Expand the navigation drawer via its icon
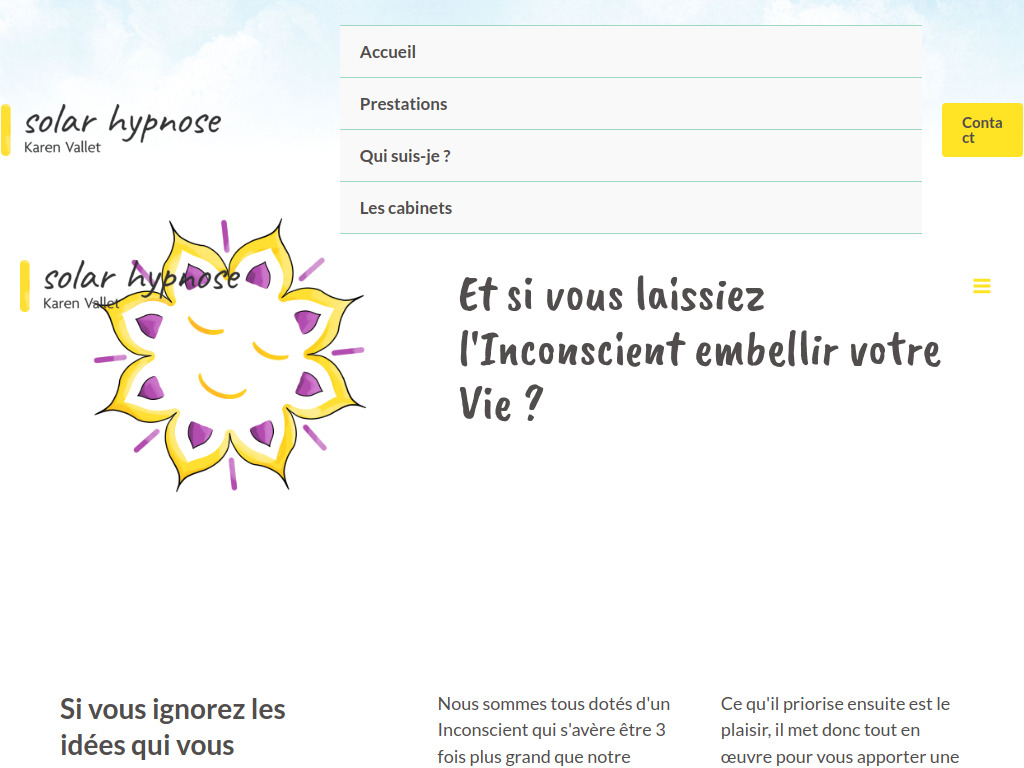This screenshot has width=1024, height=768. [982, 286]
